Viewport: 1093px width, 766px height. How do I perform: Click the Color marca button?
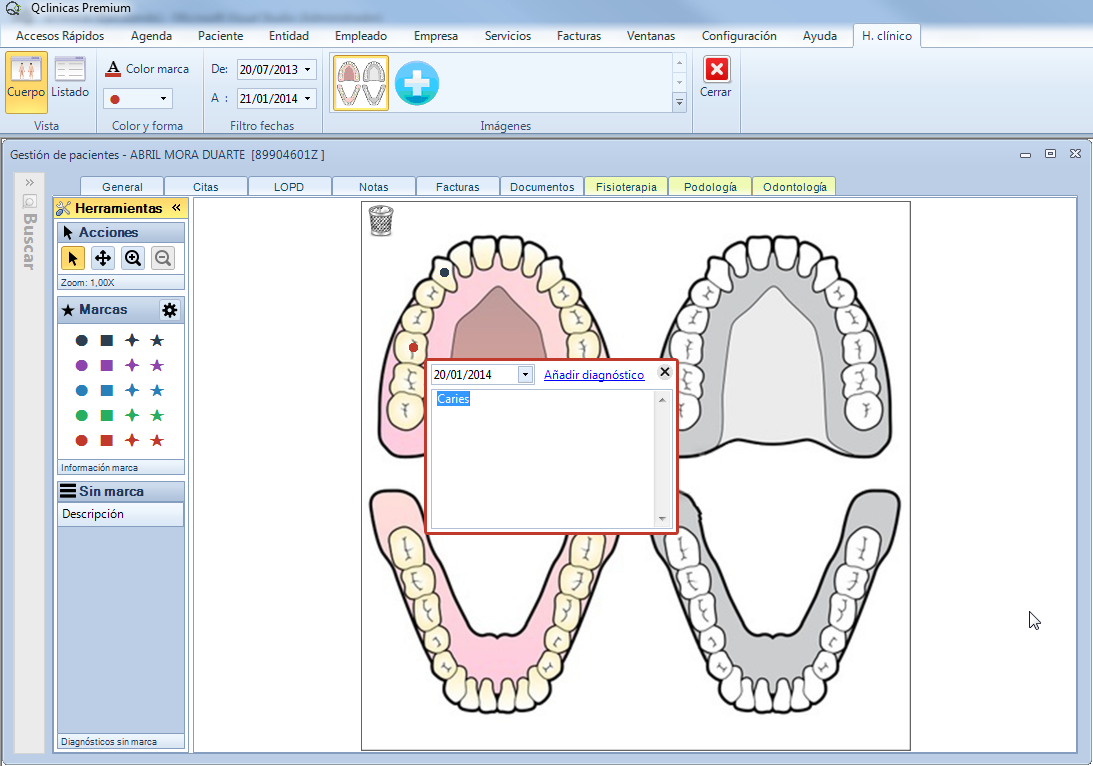tap(147, 69)
